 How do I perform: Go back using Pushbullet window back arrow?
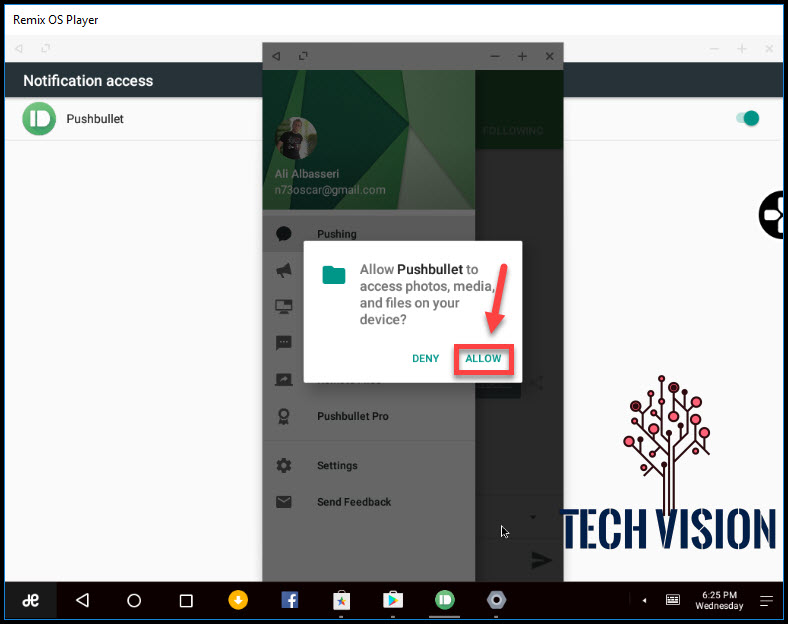[276, 56]
